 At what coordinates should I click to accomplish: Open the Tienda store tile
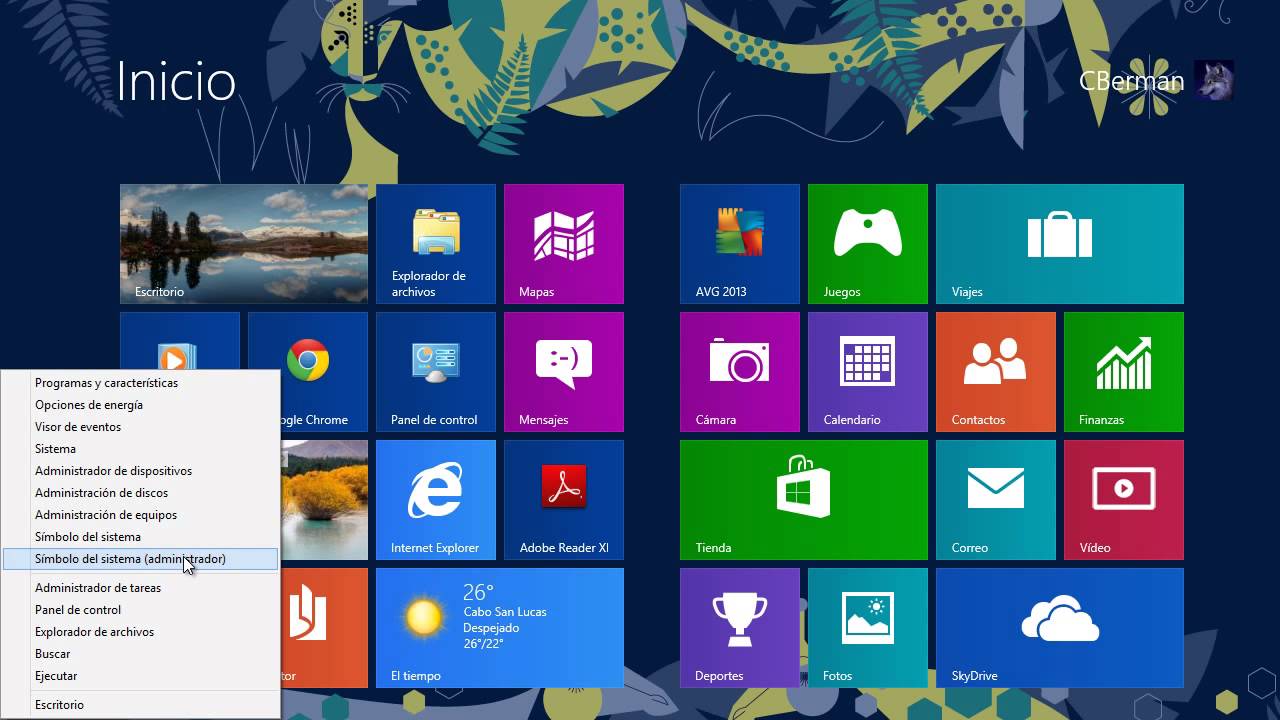[804, 500]
